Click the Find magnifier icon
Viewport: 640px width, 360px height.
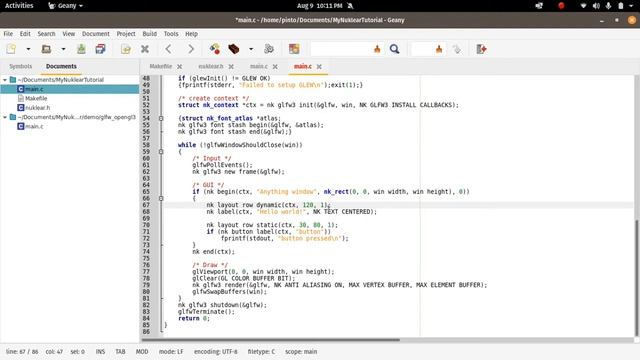[394, 49]
